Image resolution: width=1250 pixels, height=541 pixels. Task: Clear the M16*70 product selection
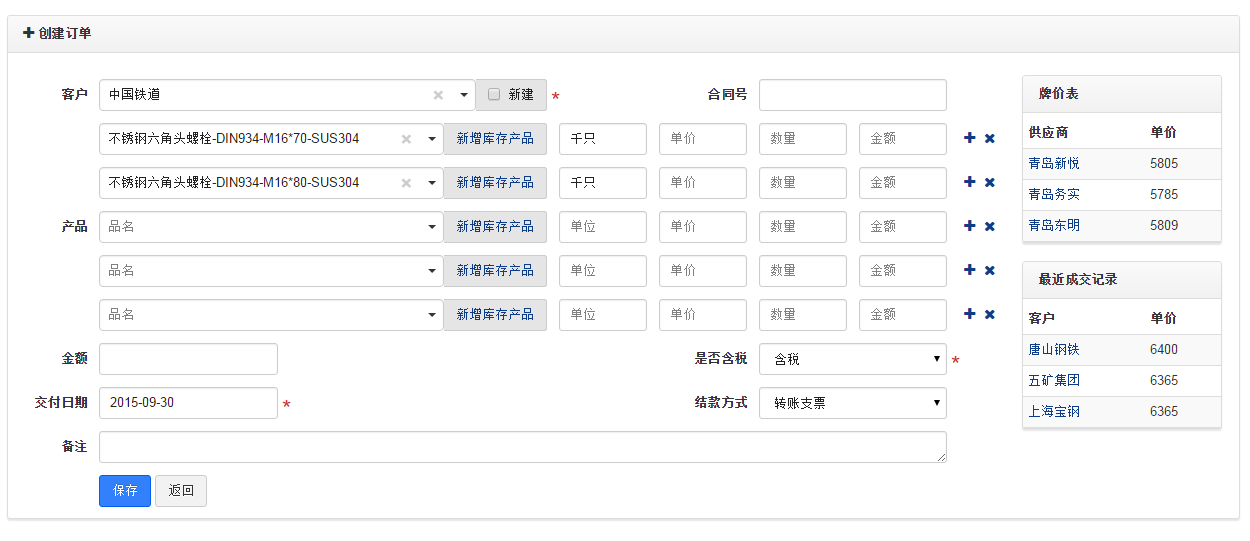point(406,139)
